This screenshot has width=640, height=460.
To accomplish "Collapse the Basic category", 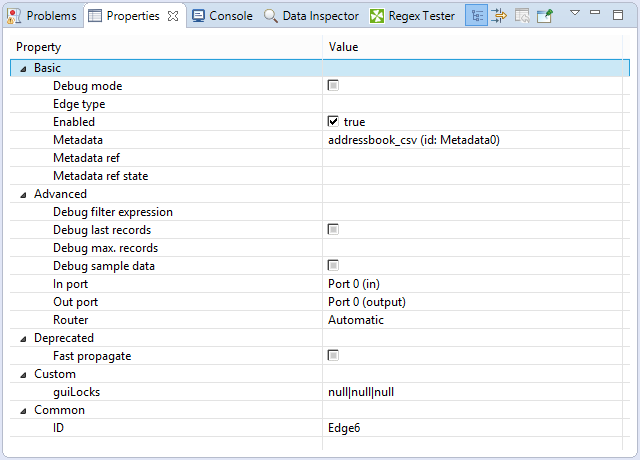I will click(x=23, y=68).
